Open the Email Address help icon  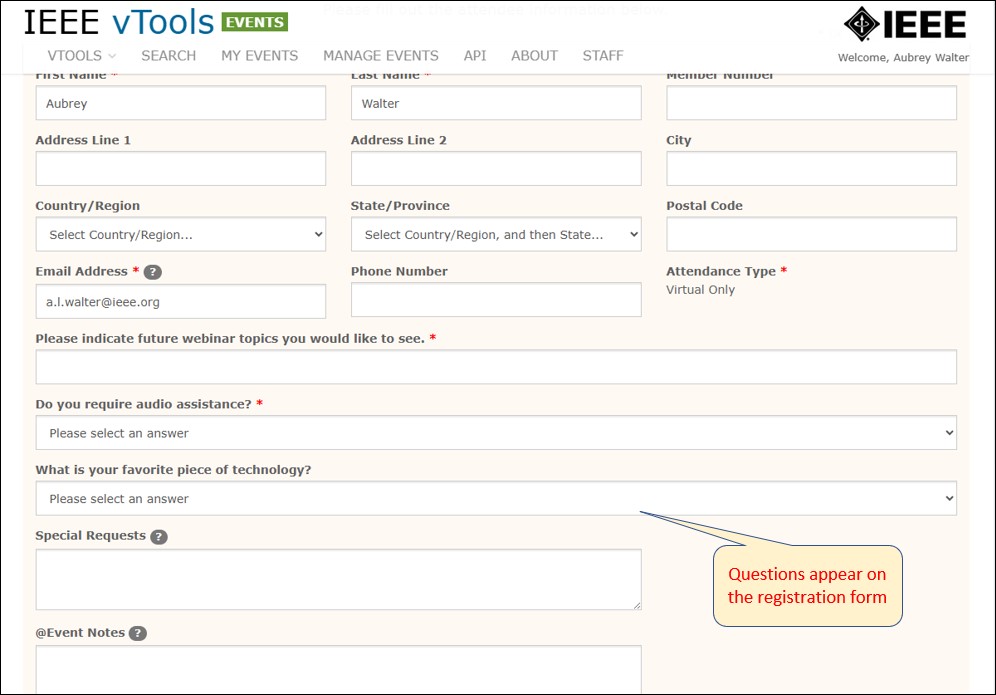point(152,273)
